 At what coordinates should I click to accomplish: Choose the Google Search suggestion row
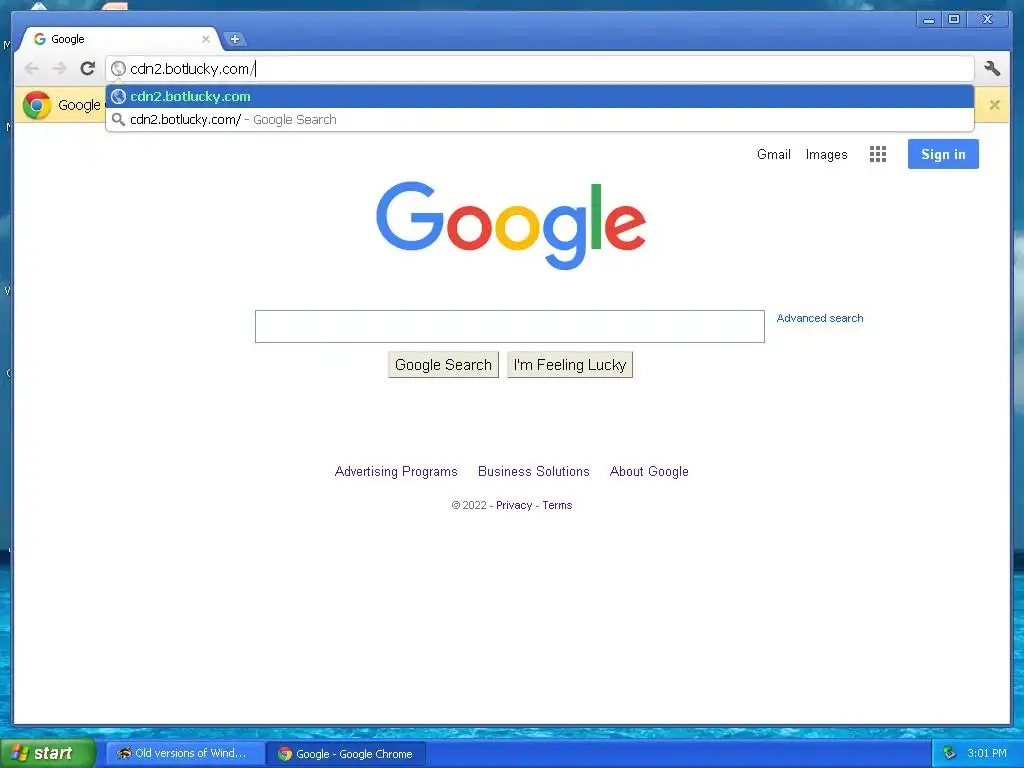tap(539, 120)
